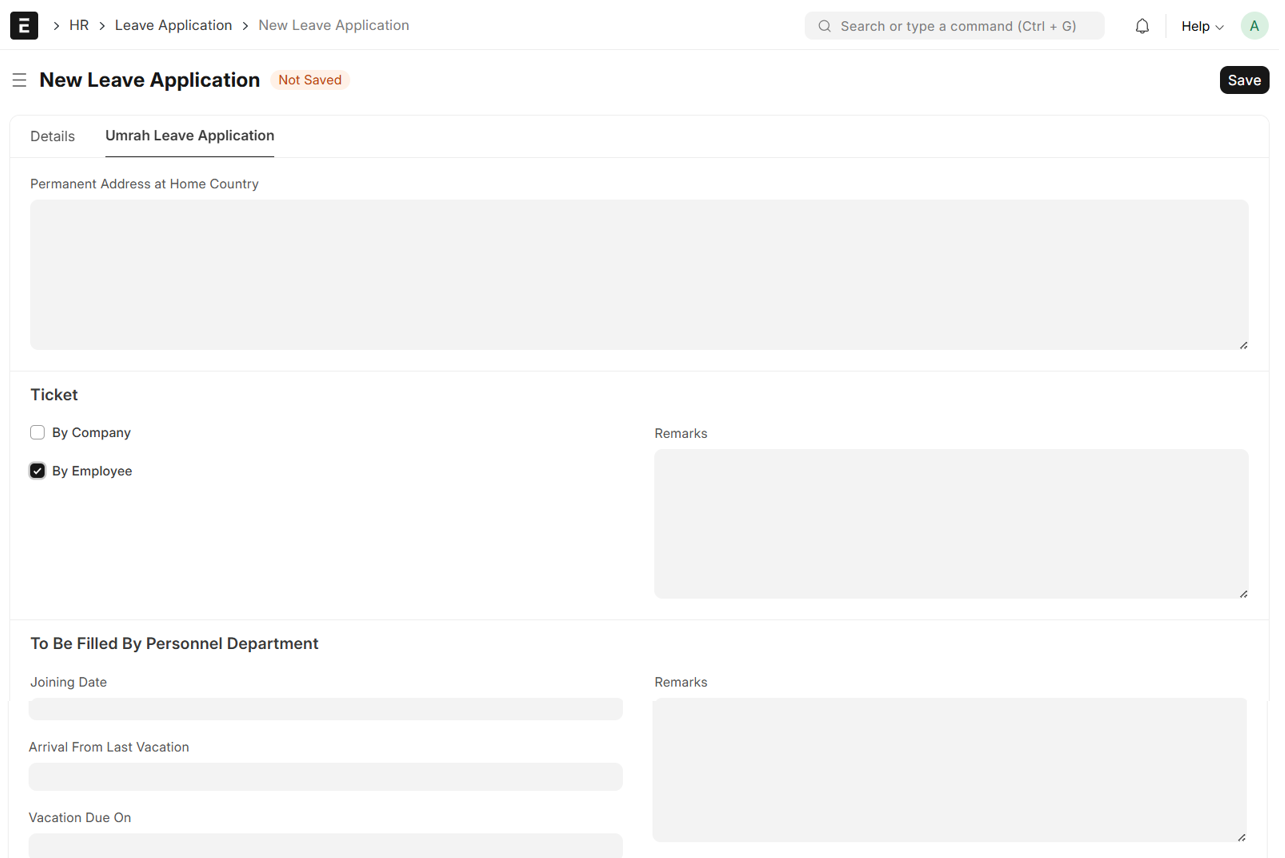Grab resize handle of Ticket Remarks textarea

[x=1243, y=594]
